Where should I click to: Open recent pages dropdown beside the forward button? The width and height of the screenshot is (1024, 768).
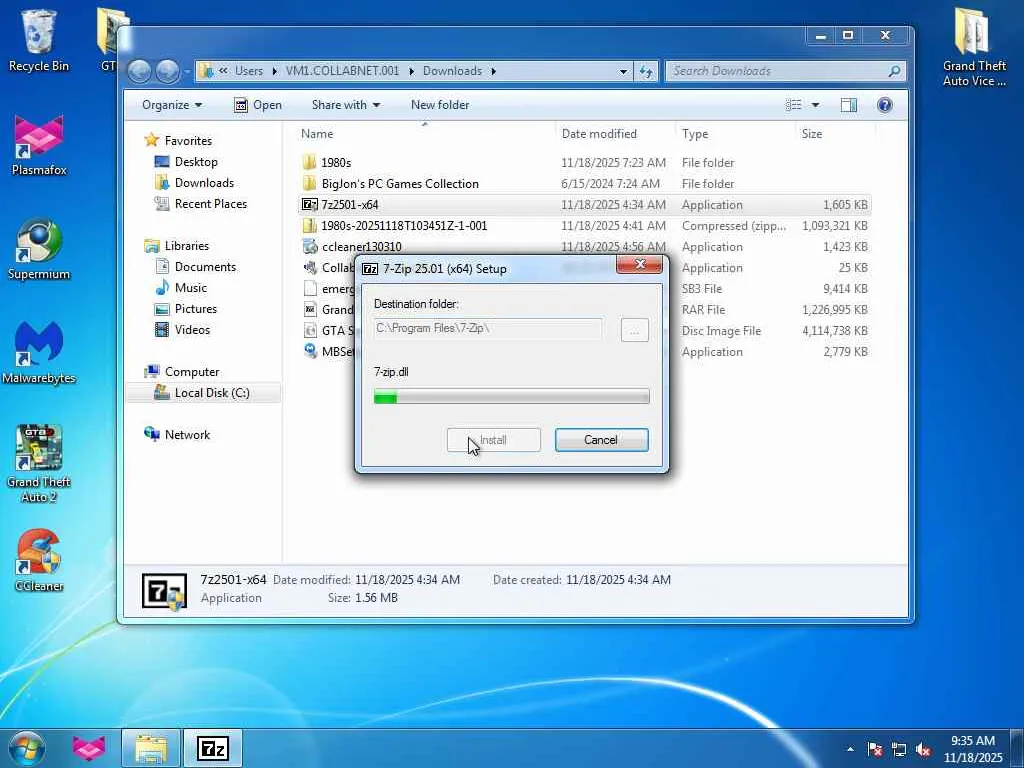tap(187, 71)
